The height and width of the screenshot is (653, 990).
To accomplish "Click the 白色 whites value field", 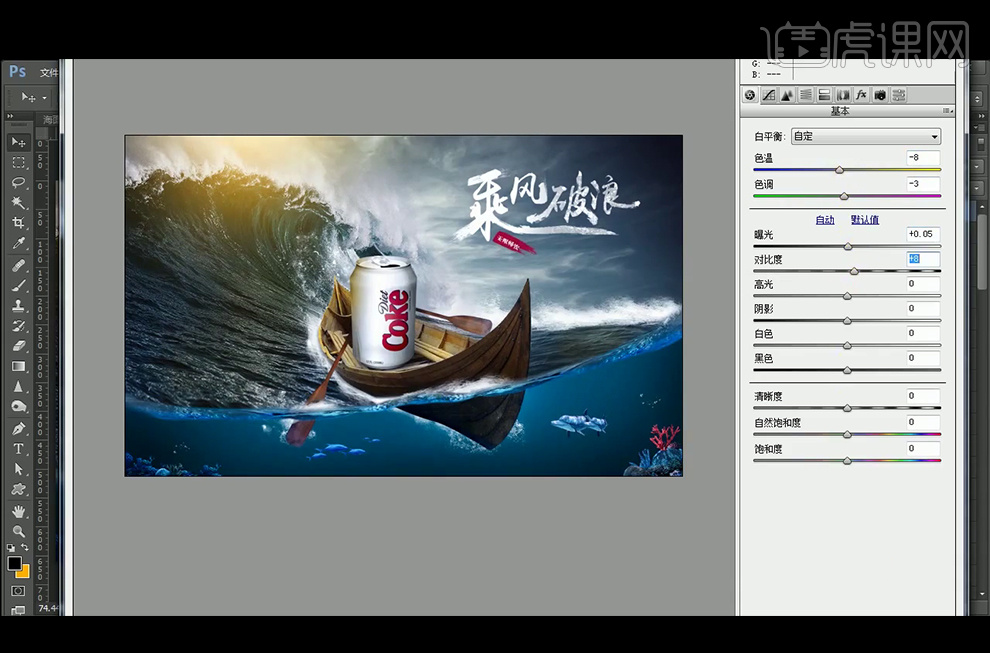I will pos(923,333).
